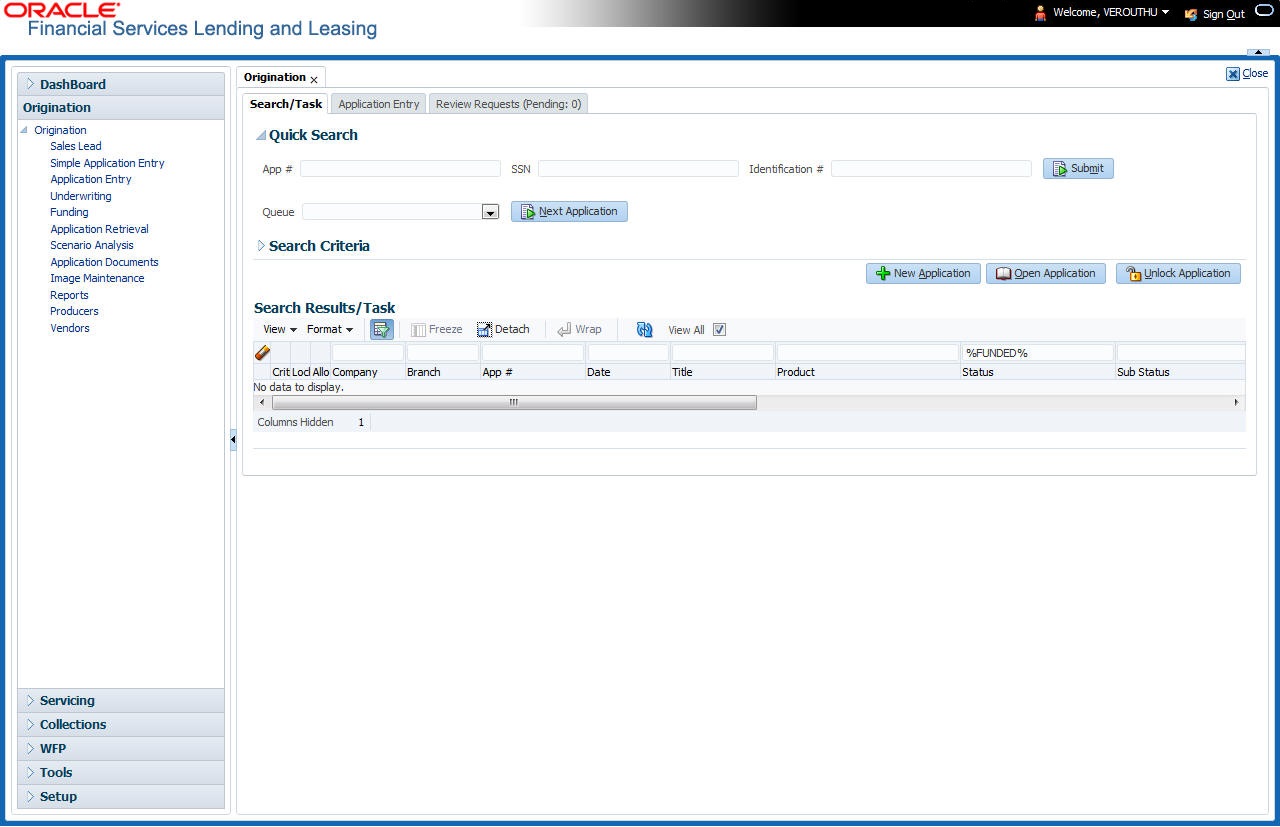This screenshot has width=1280, height=827.
Task: Open Funding in the navigation tree
Action: pyautogui.click(x=69, y=212)
